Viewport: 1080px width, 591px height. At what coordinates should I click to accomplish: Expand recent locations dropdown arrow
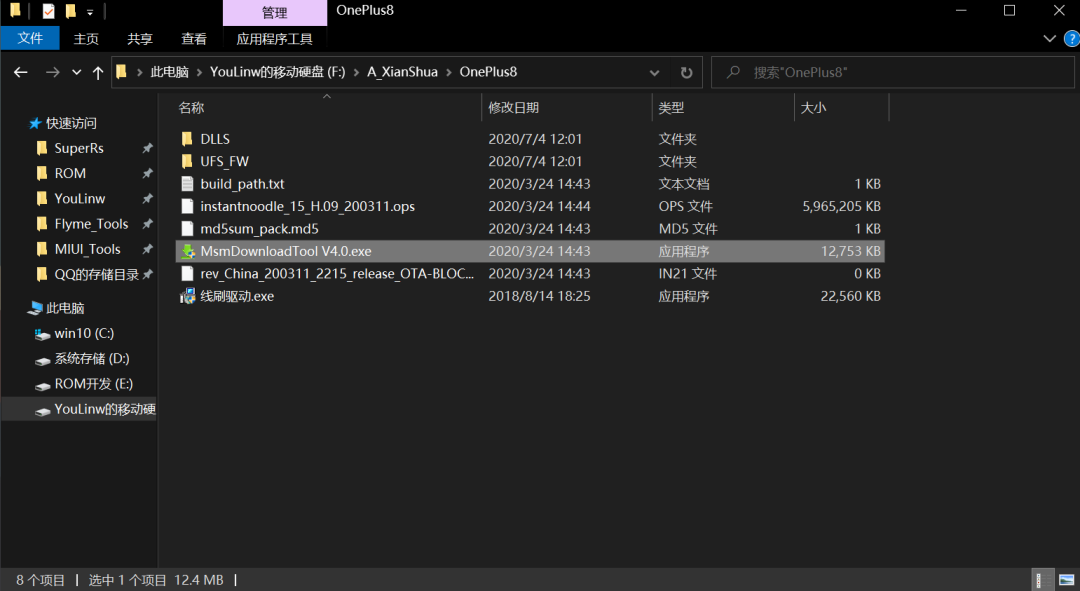coord(76,72)
